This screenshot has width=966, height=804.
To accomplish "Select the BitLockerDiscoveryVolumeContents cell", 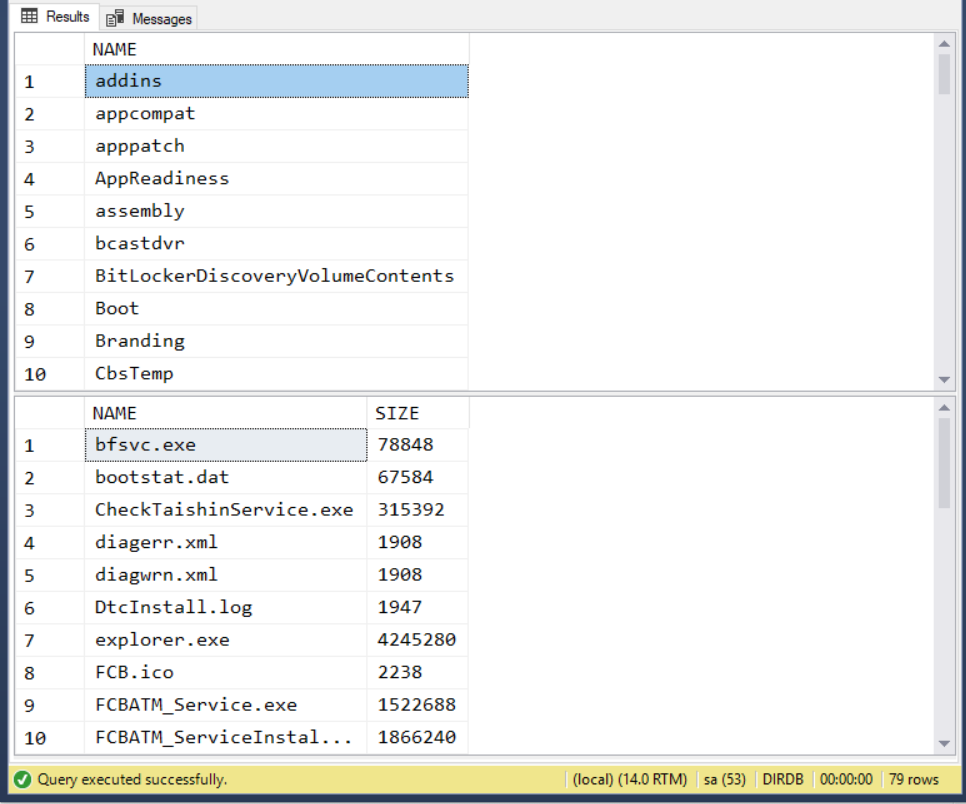I will click(275, 276).
